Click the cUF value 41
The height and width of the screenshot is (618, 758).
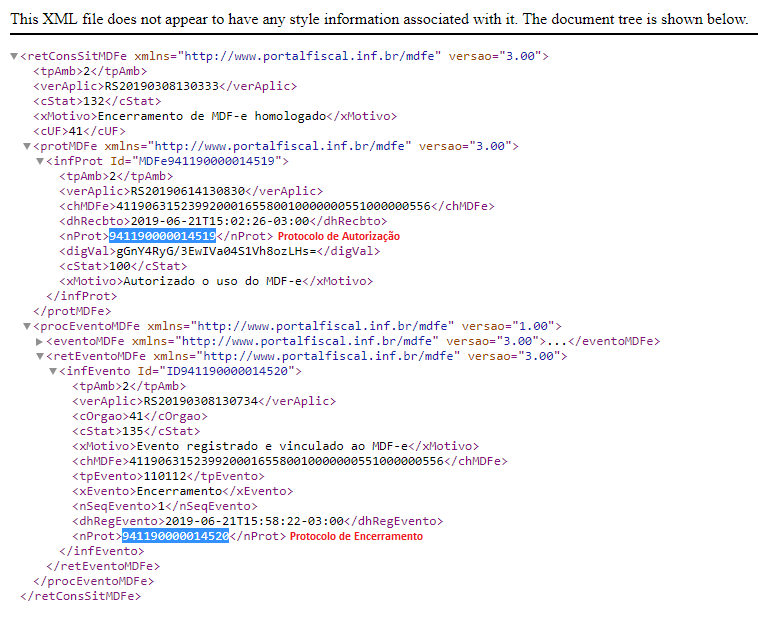pyautogui.click(x=75, y=131)
